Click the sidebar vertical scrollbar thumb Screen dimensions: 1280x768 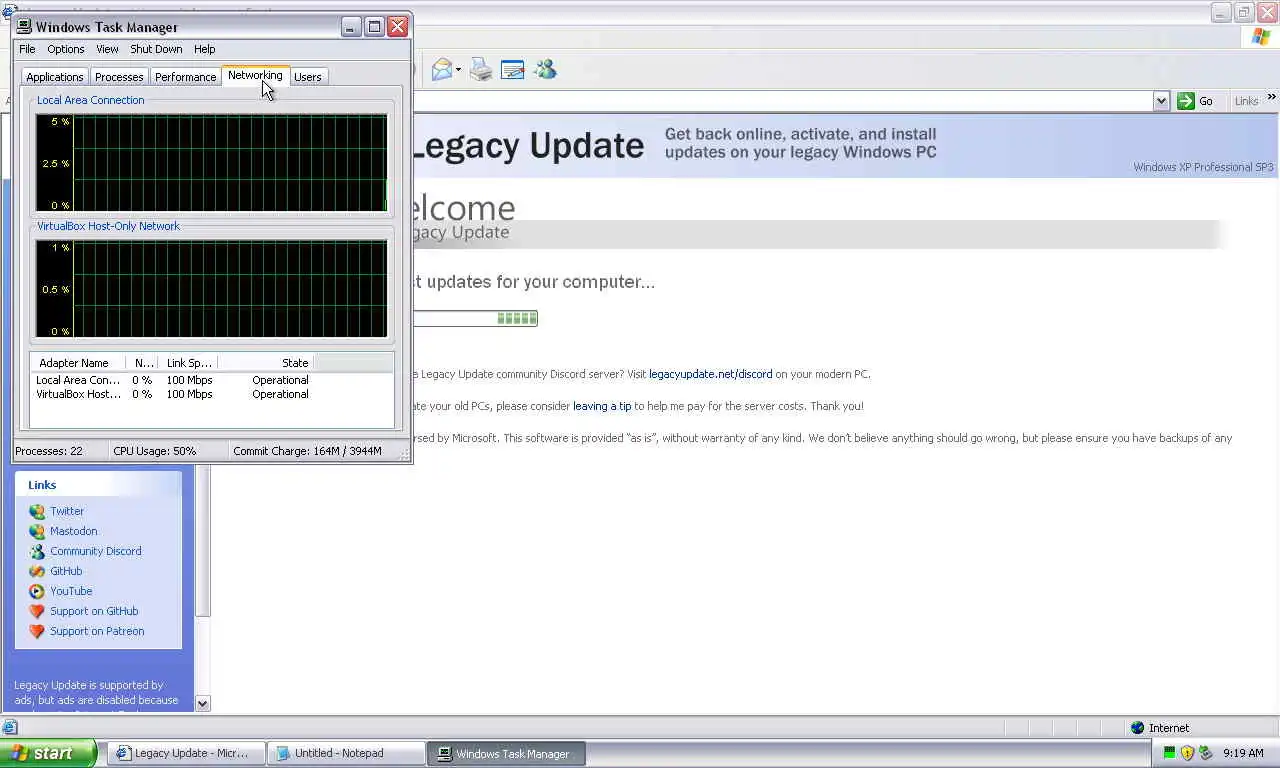click(203, 540)
